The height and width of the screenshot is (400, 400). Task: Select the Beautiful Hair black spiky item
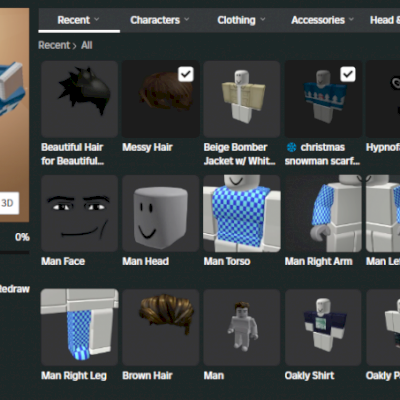(x=79, y=99)
